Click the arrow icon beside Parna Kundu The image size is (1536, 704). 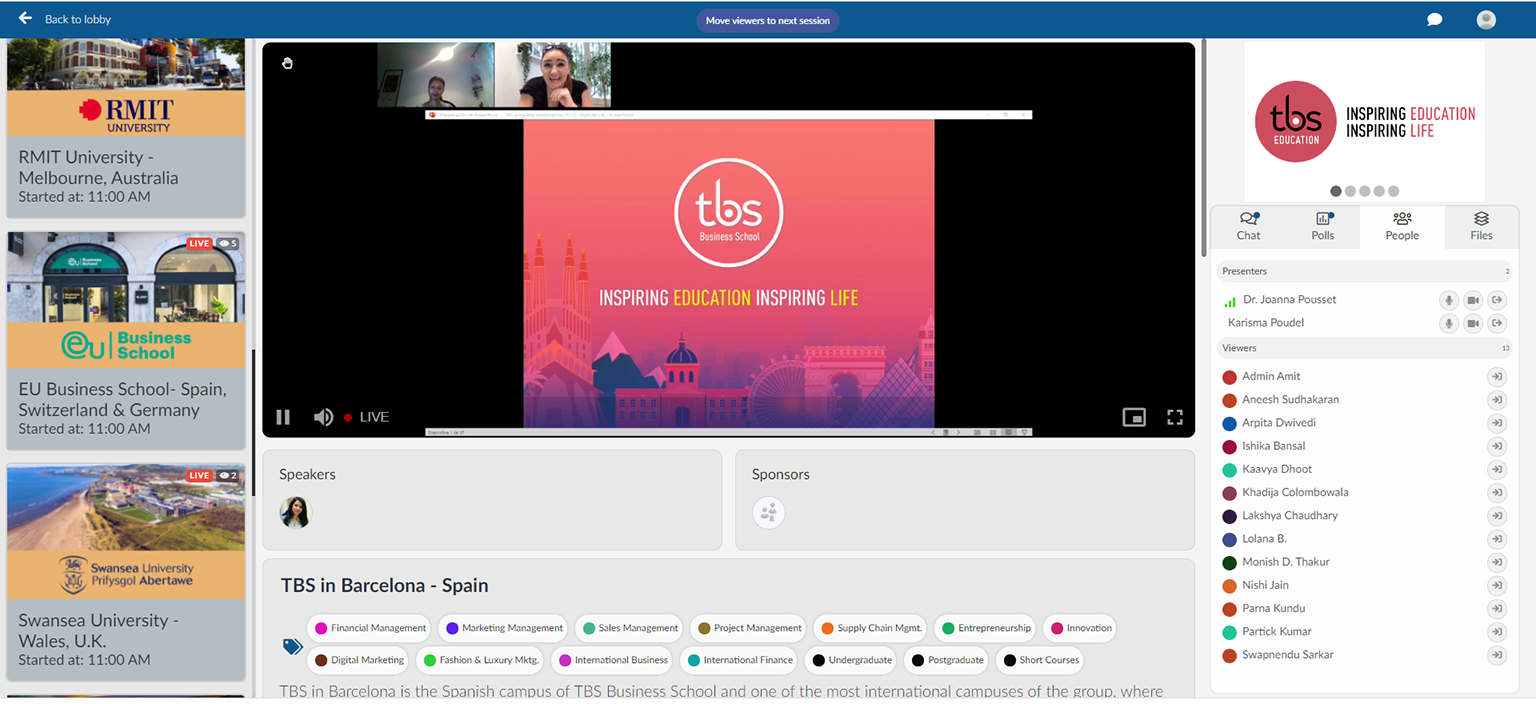1497,609
